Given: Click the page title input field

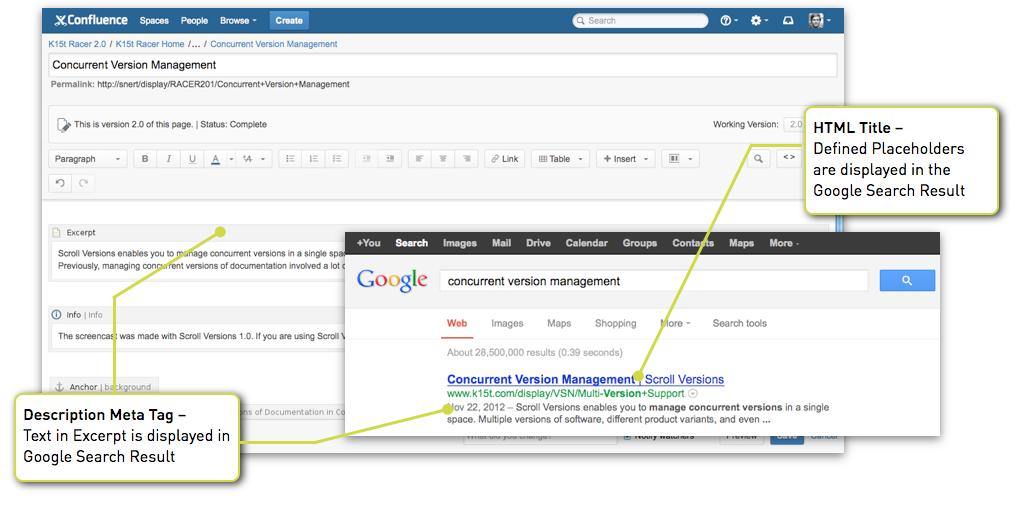Looking at the screenshot, I should tap(443, 65).
